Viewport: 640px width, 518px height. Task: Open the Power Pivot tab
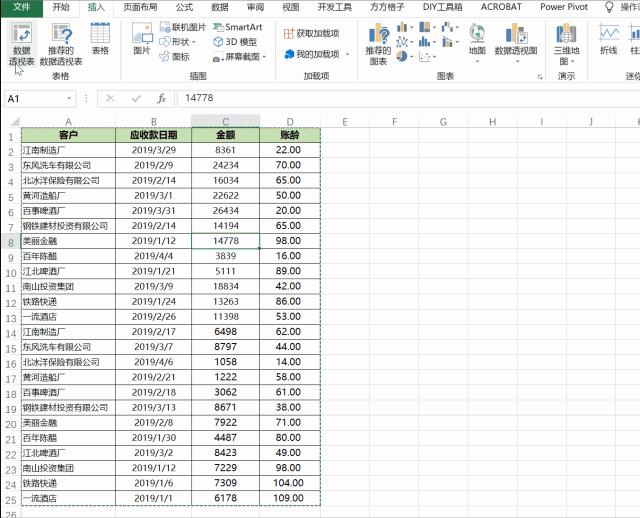564,7
